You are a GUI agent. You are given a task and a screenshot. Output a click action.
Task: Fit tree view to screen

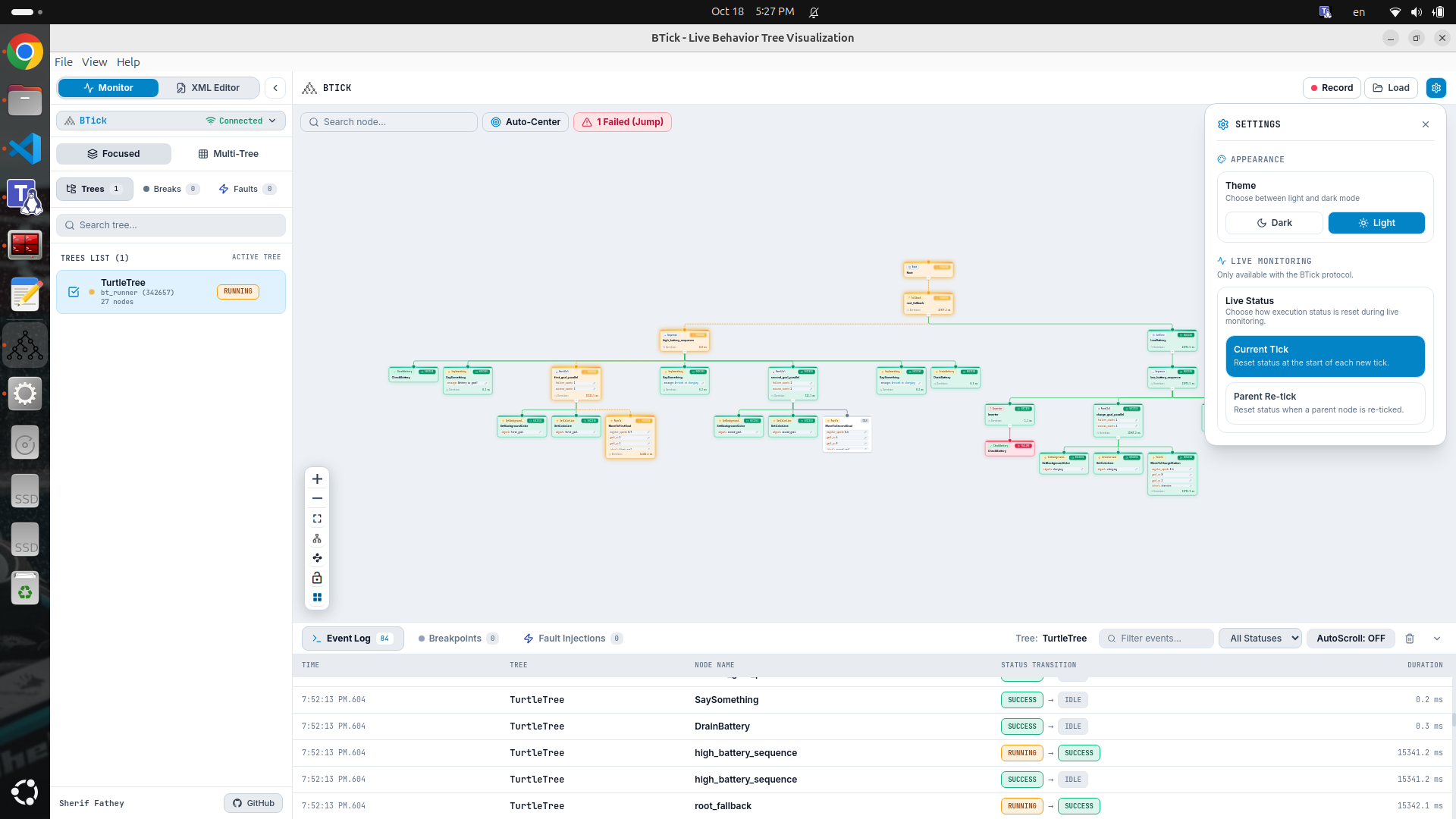pos(317,519)
